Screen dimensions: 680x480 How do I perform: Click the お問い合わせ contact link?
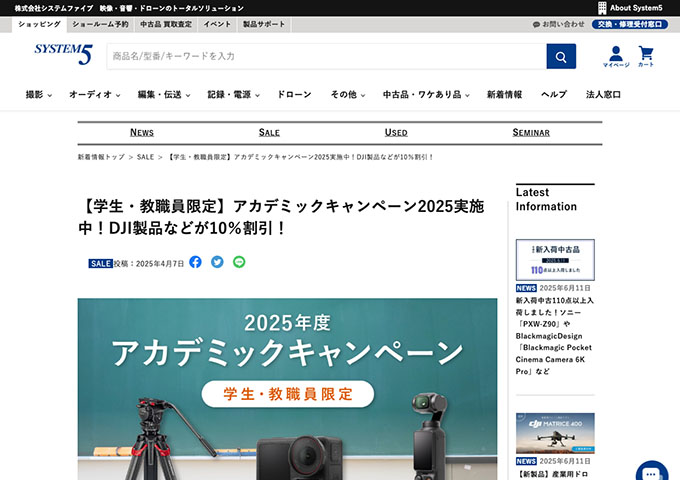(x=558, y=24)
